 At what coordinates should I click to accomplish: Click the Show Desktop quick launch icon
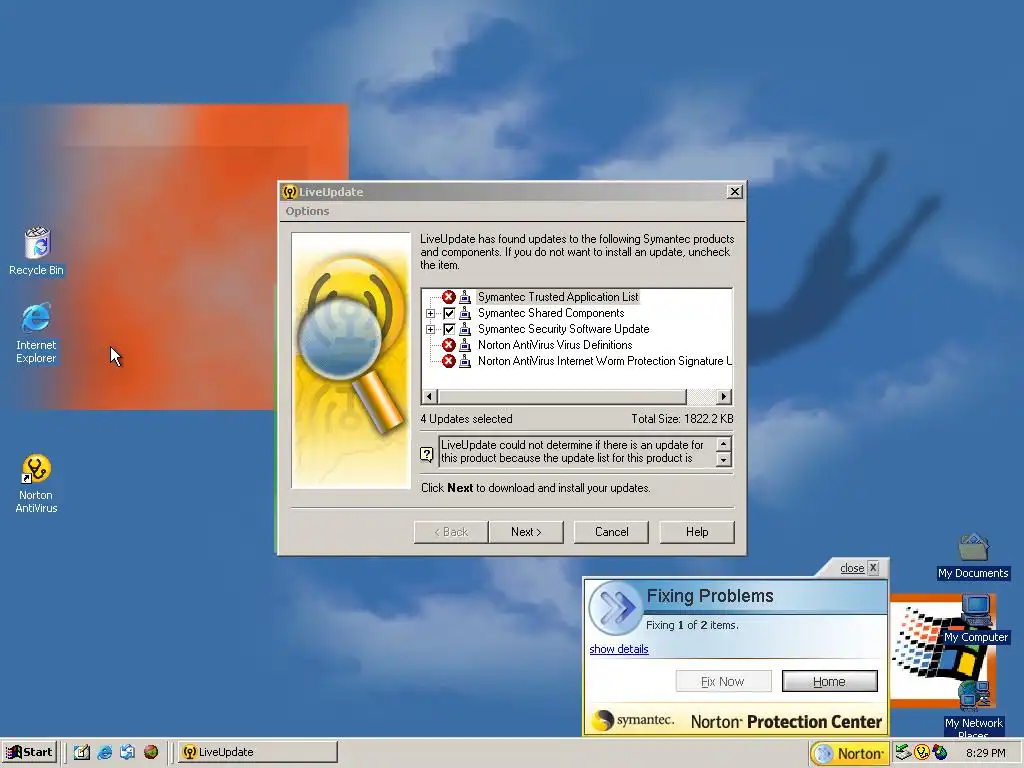pyautogui.click(x=82, y=752)
